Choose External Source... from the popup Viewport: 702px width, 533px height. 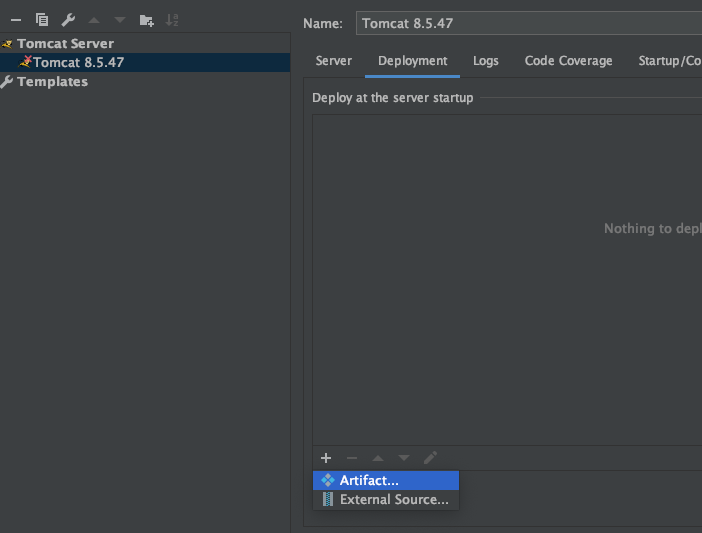point(386,499)
